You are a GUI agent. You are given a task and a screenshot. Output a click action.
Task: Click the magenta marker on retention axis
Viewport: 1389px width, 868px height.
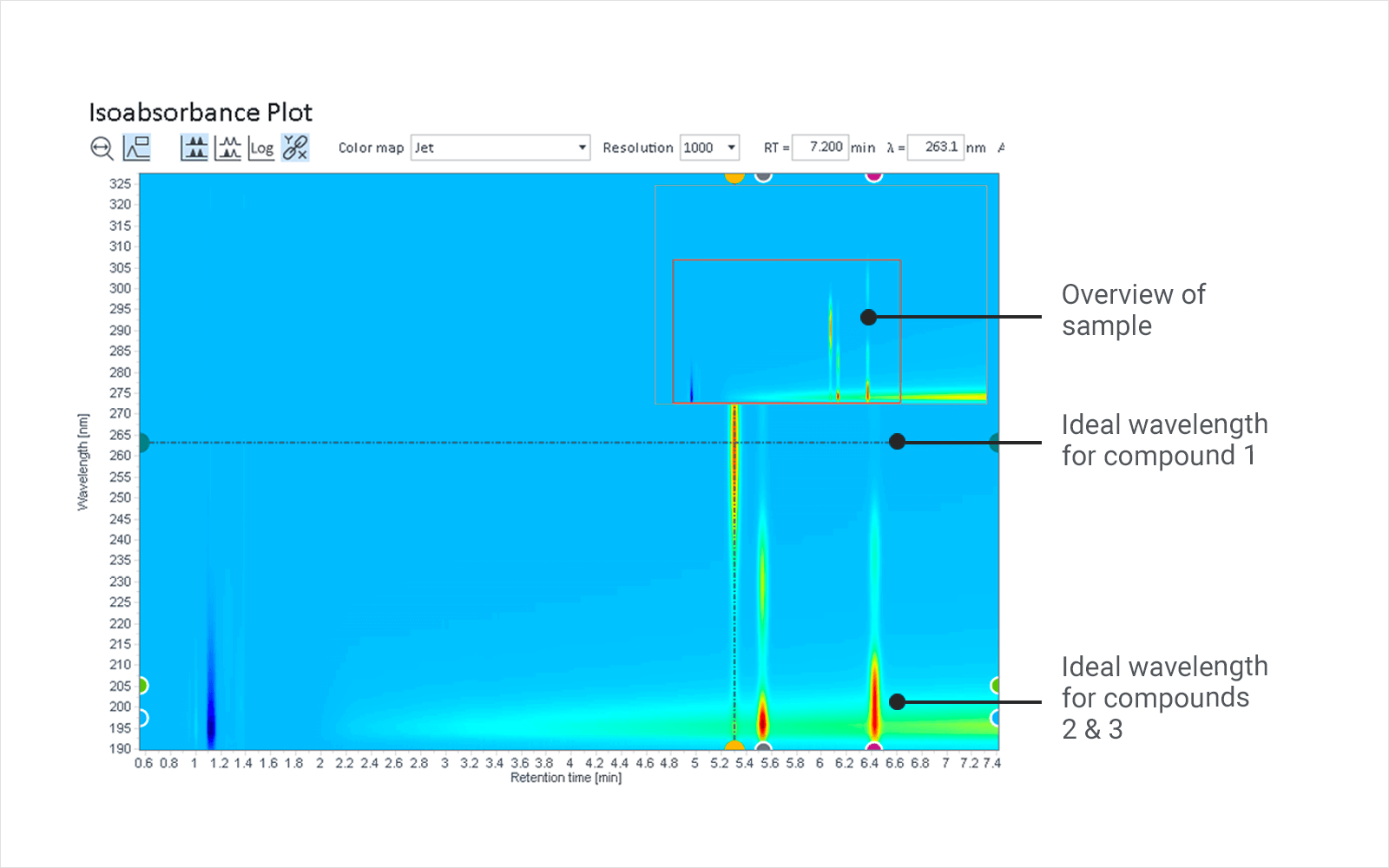point(874,747)
